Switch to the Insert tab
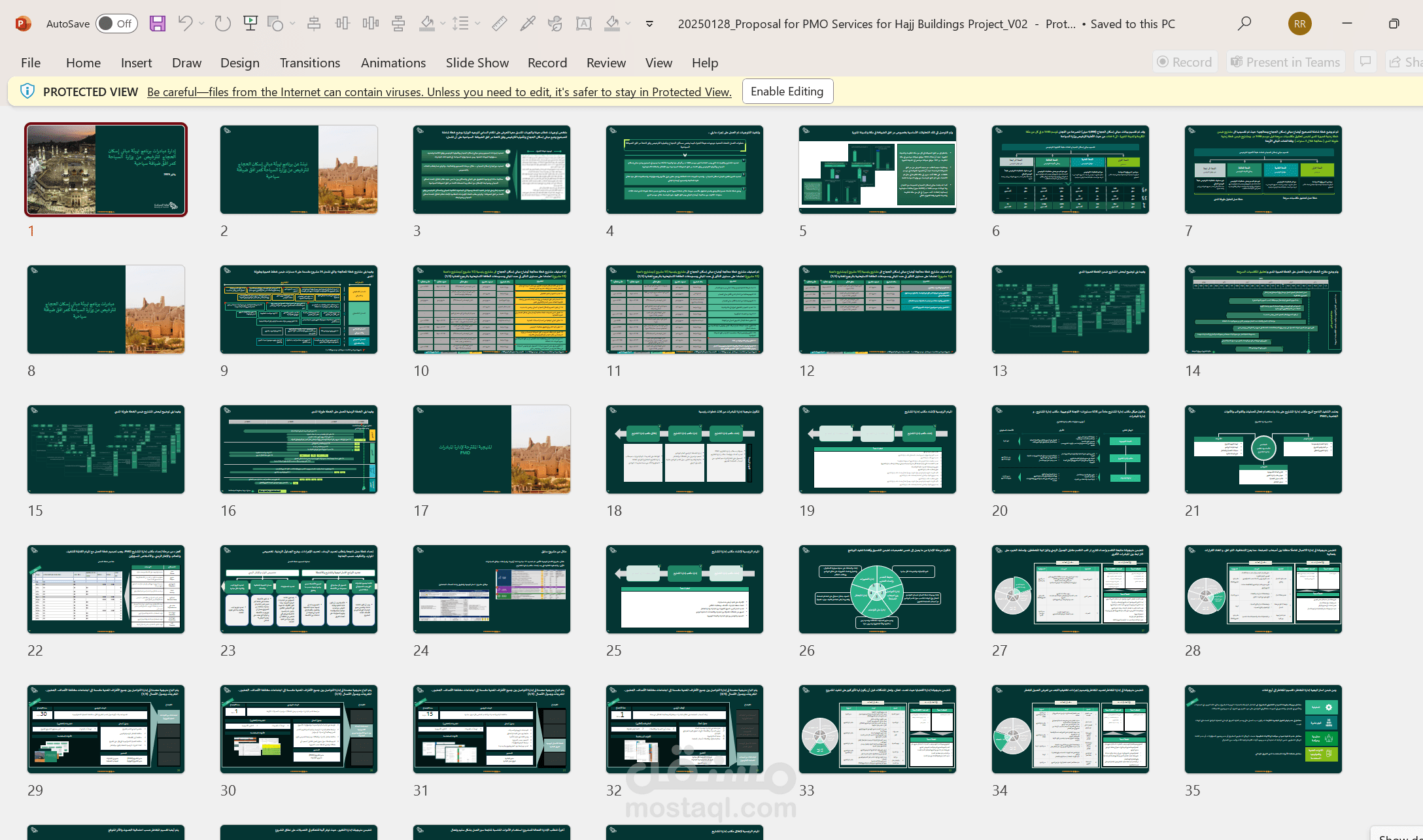The height and width of the screenshot is (840, 1423). coord(136,63)
